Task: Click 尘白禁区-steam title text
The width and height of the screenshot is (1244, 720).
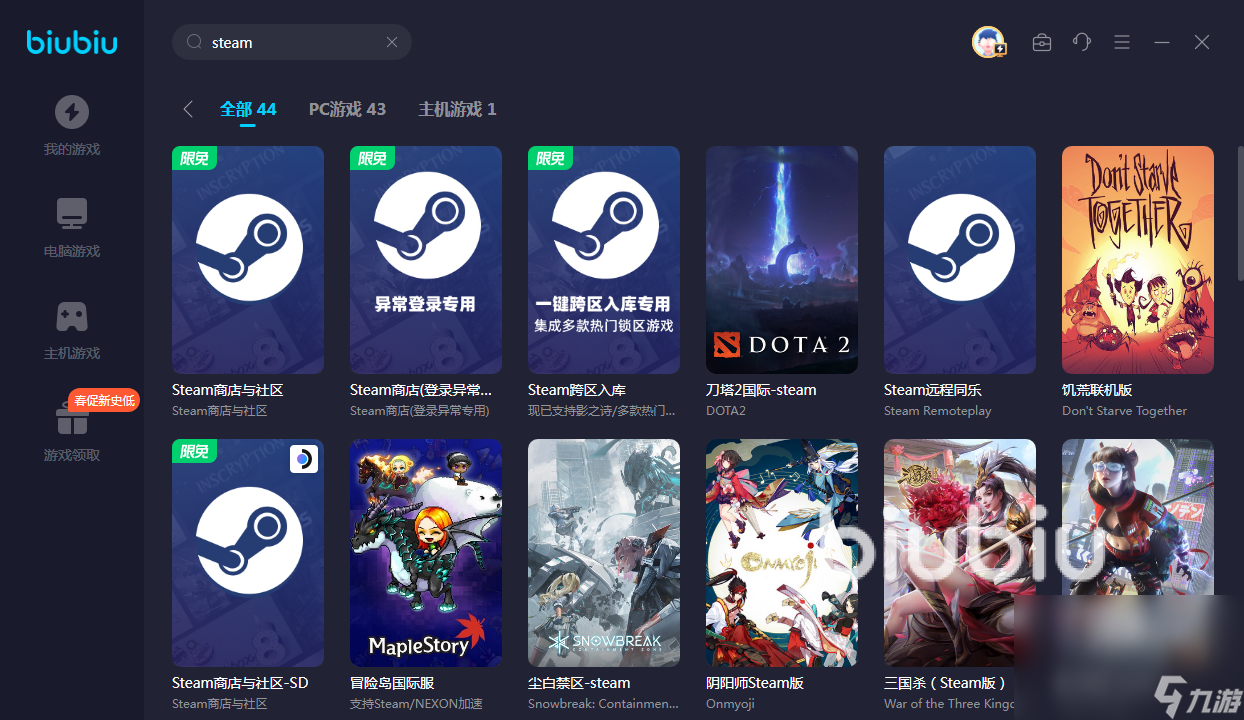Action: pyautogui.click(x=579, y=683)
